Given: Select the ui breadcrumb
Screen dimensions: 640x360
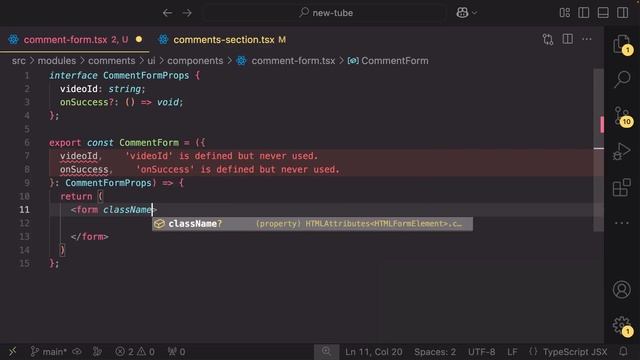Looking at the screenshot, I should point(151,61).
